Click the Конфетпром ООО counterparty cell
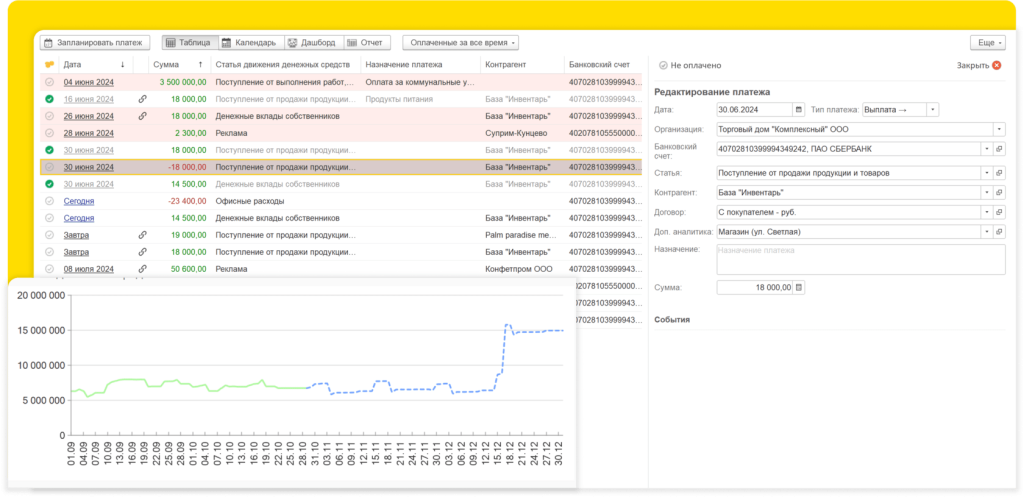This screenshot has height=497, width=1024. [519, 268]
